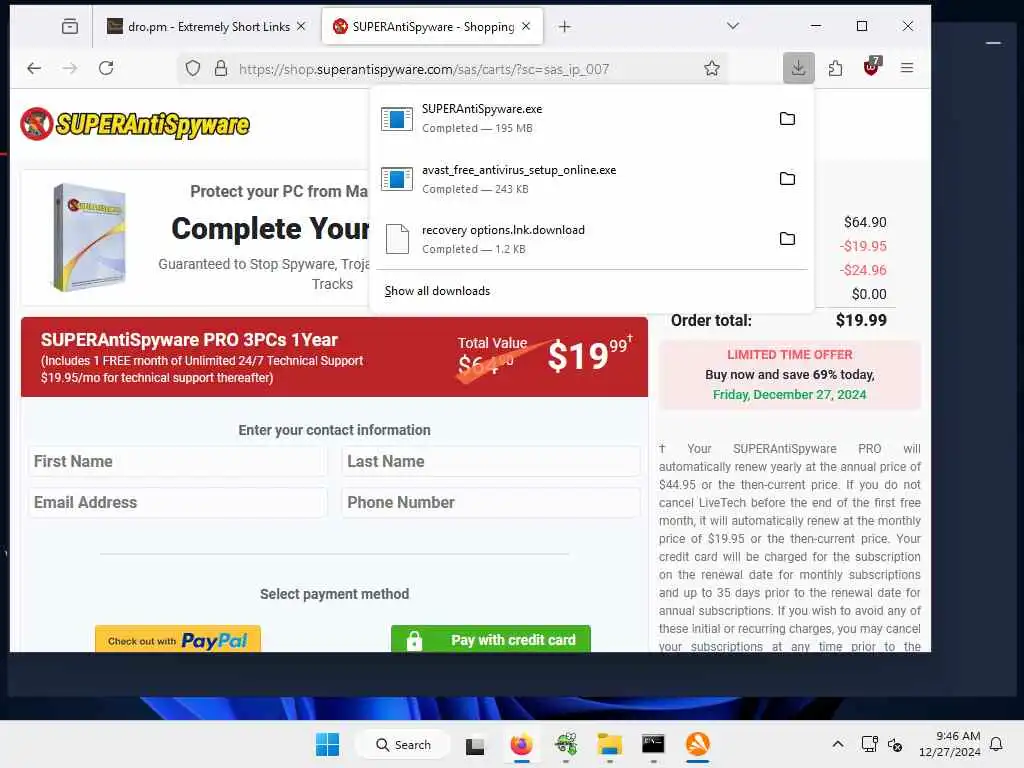
Task: Open tracking protection shield icon
Action: 193,68
